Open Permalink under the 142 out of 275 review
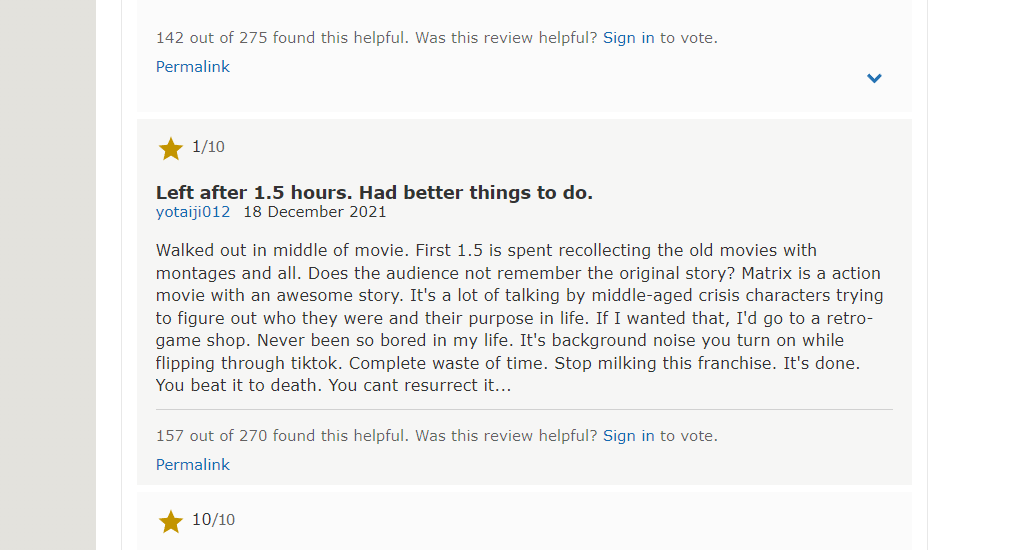1016x550 pixels. [192, 67]
